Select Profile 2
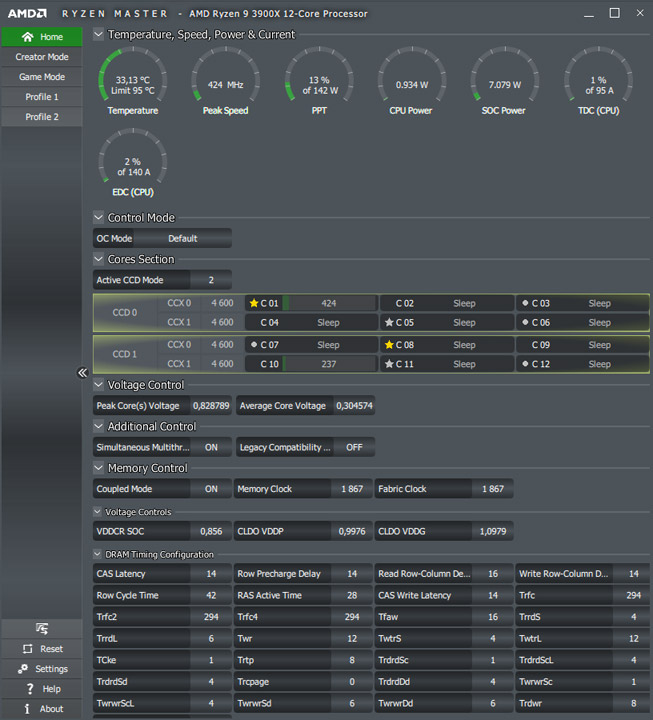This screenshot has width=653, height=720. (42, 117)
